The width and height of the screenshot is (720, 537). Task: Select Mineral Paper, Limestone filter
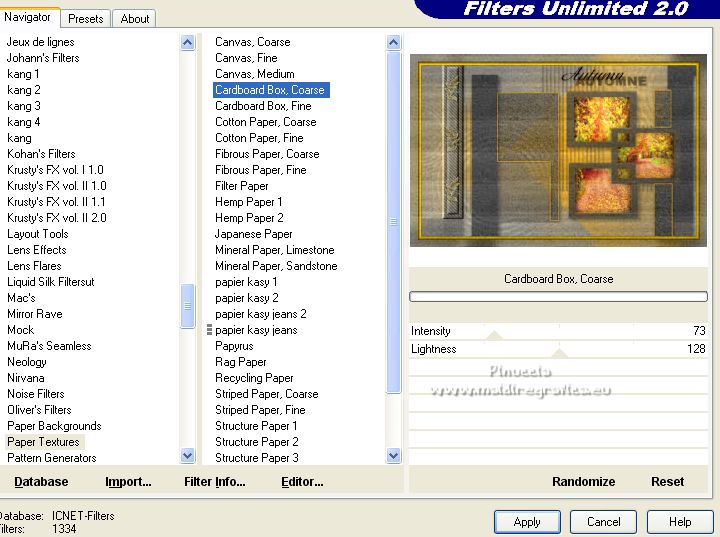click(275, 250)
